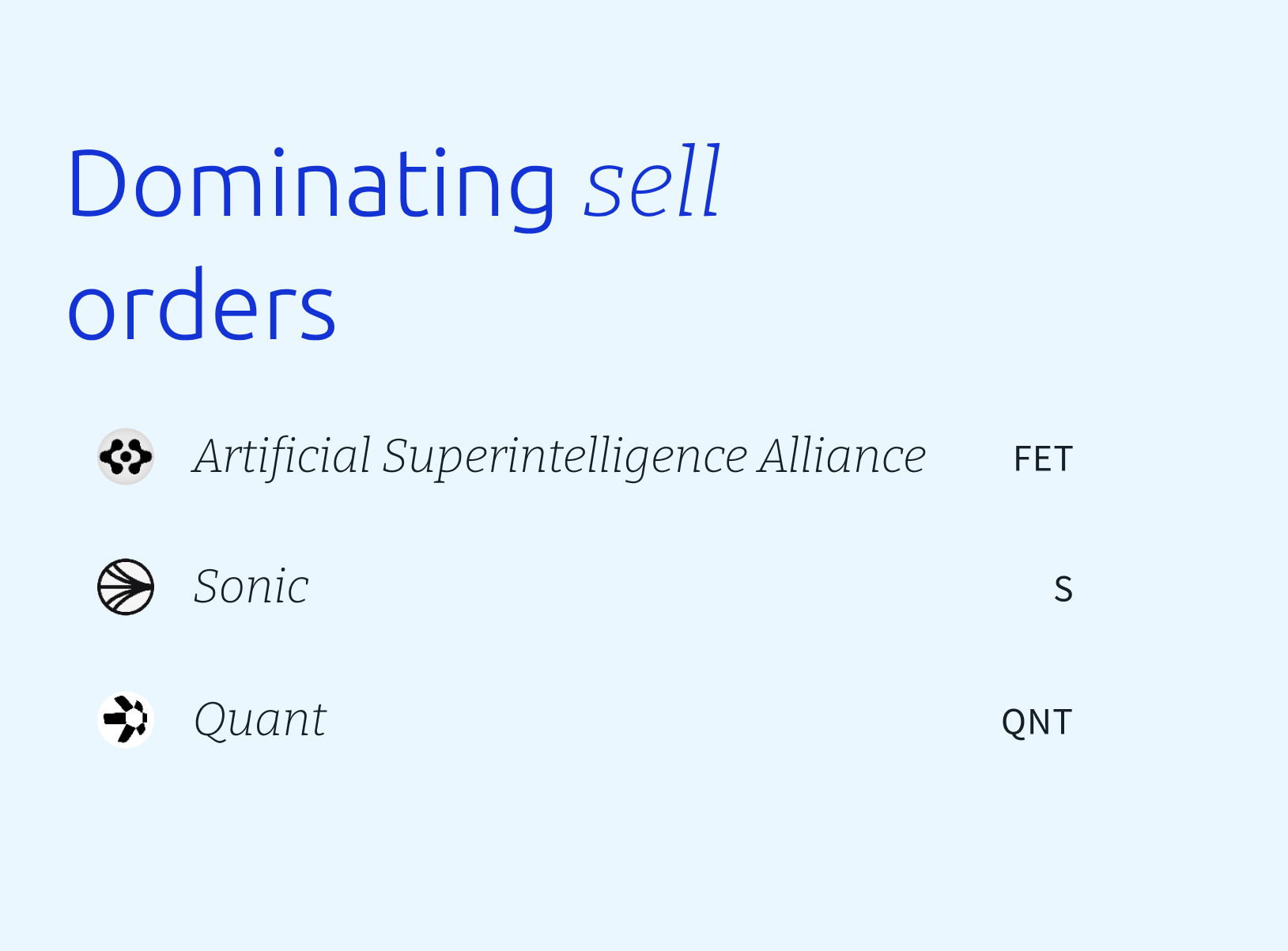
Task: Open the Quant coin name
Action: click(260, 720)
